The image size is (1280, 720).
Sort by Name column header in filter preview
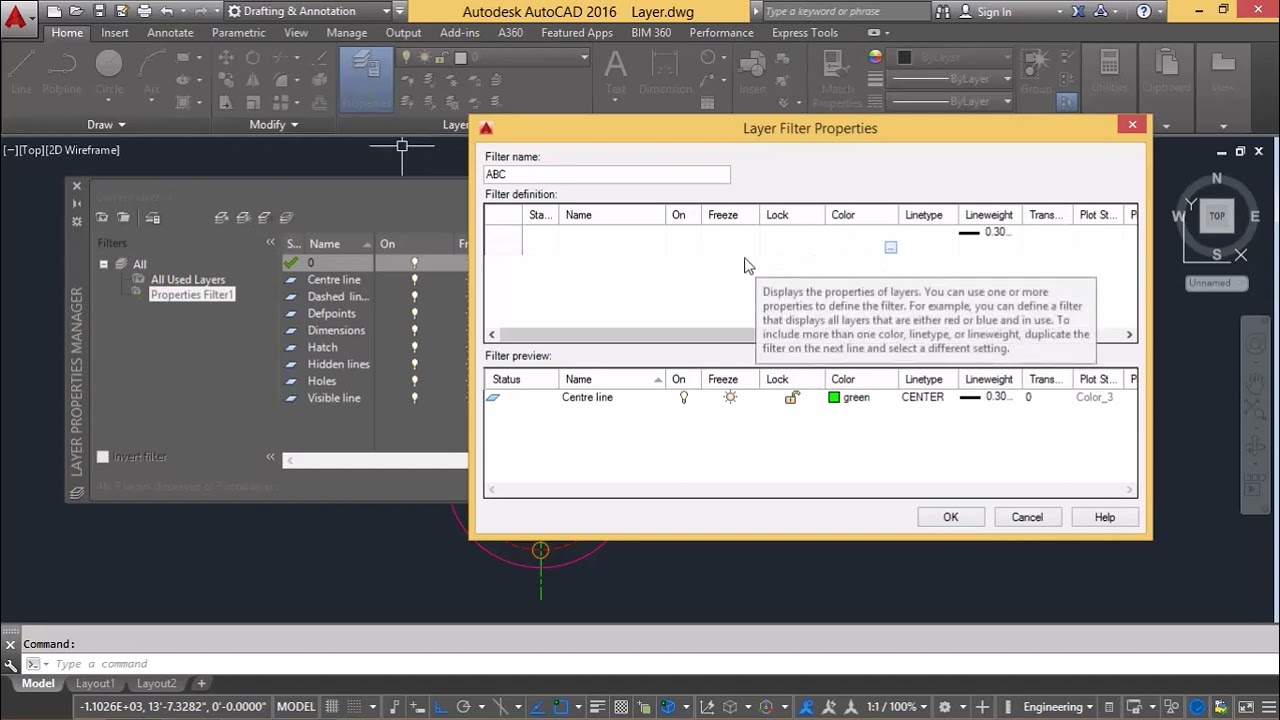click(612, 379)
